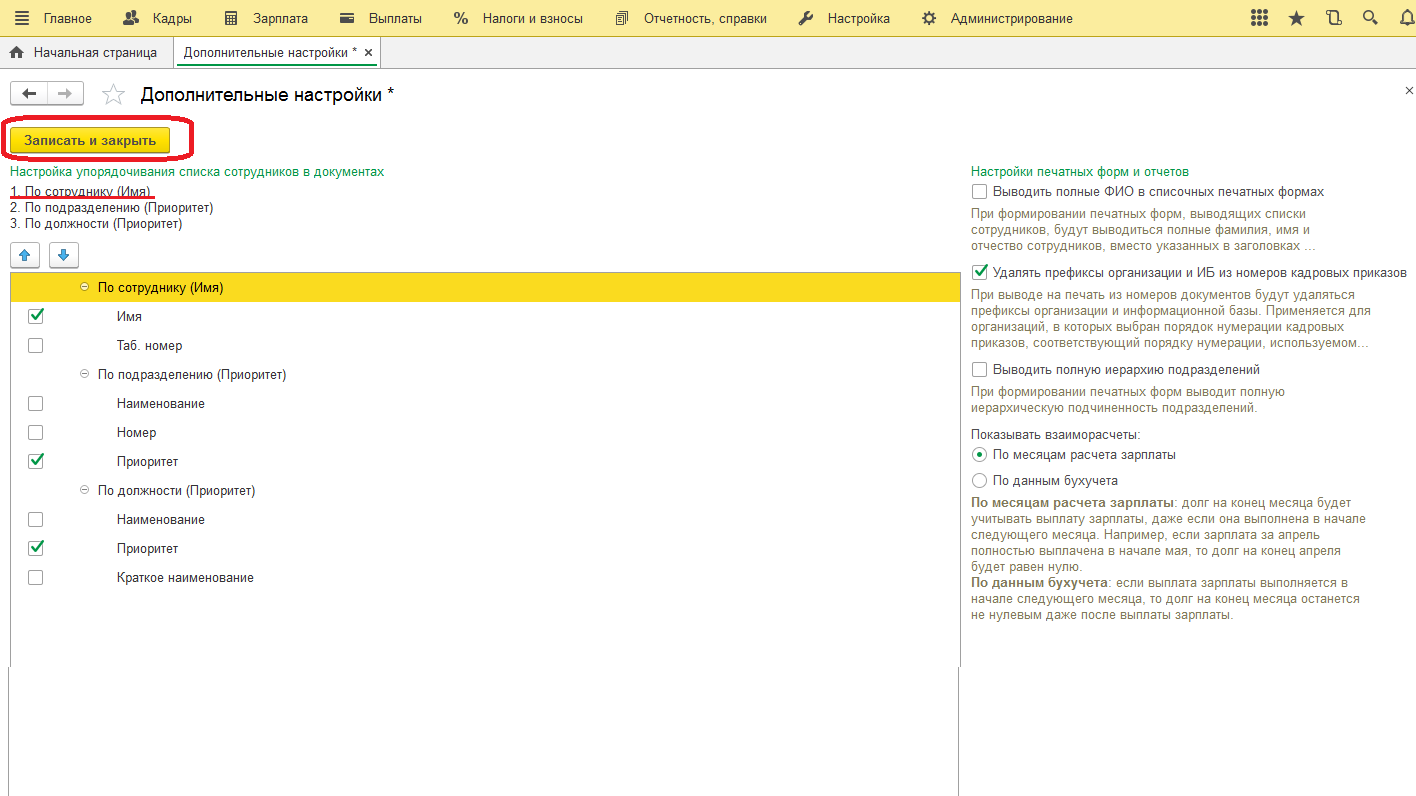The width and height of the screenshot is (1416, 796).
Task: Move selected sort item up
Action: (x=25, y=254)
